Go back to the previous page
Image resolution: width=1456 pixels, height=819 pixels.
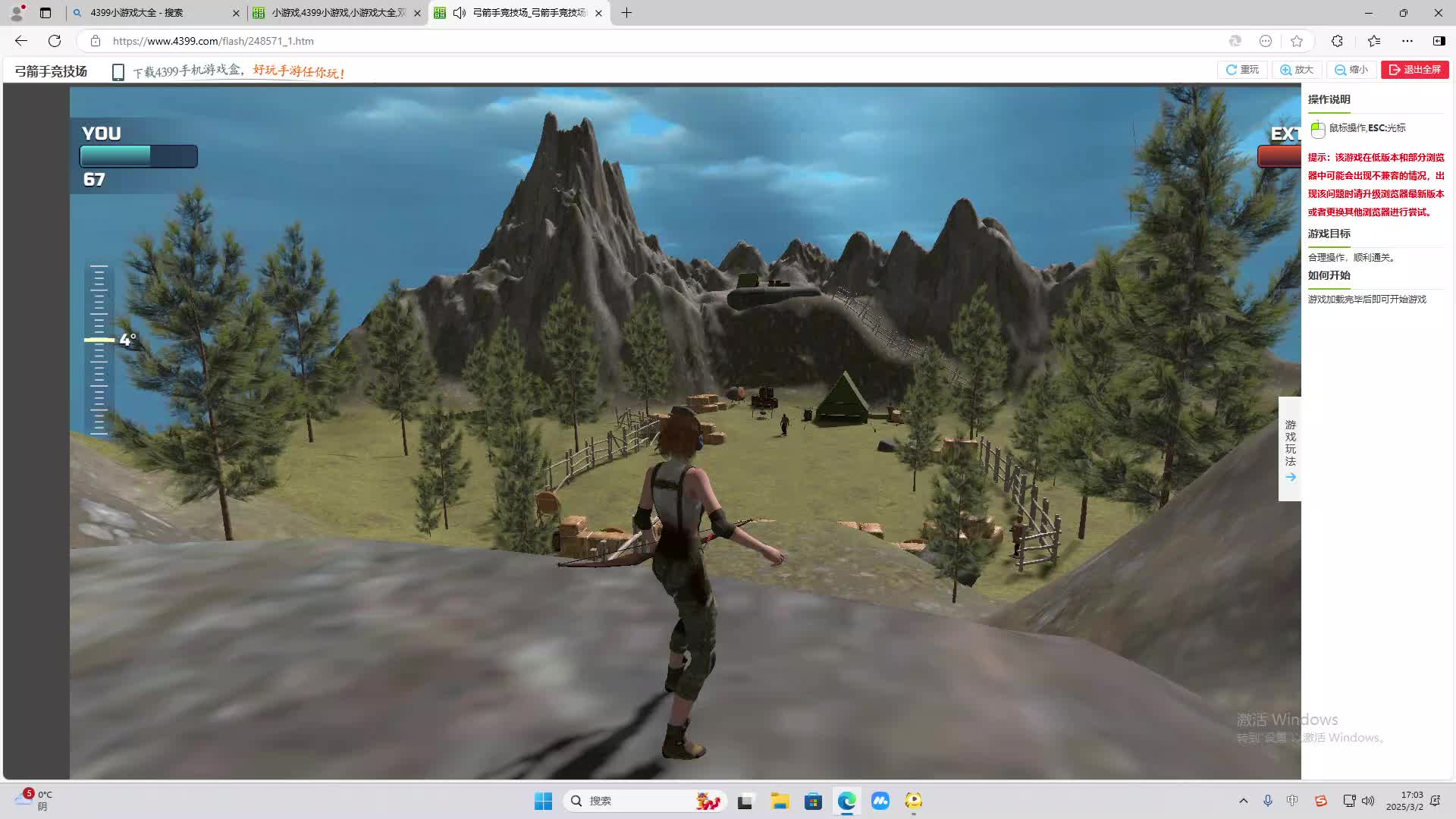(x=21, y=41)
